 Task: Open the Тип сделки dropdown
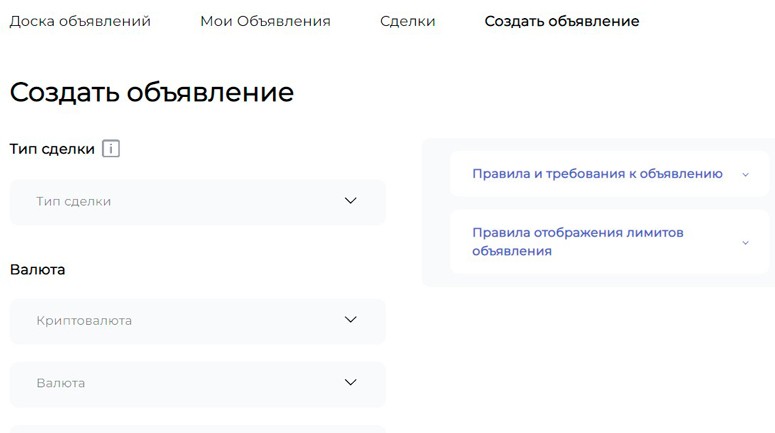pos(198,202)
